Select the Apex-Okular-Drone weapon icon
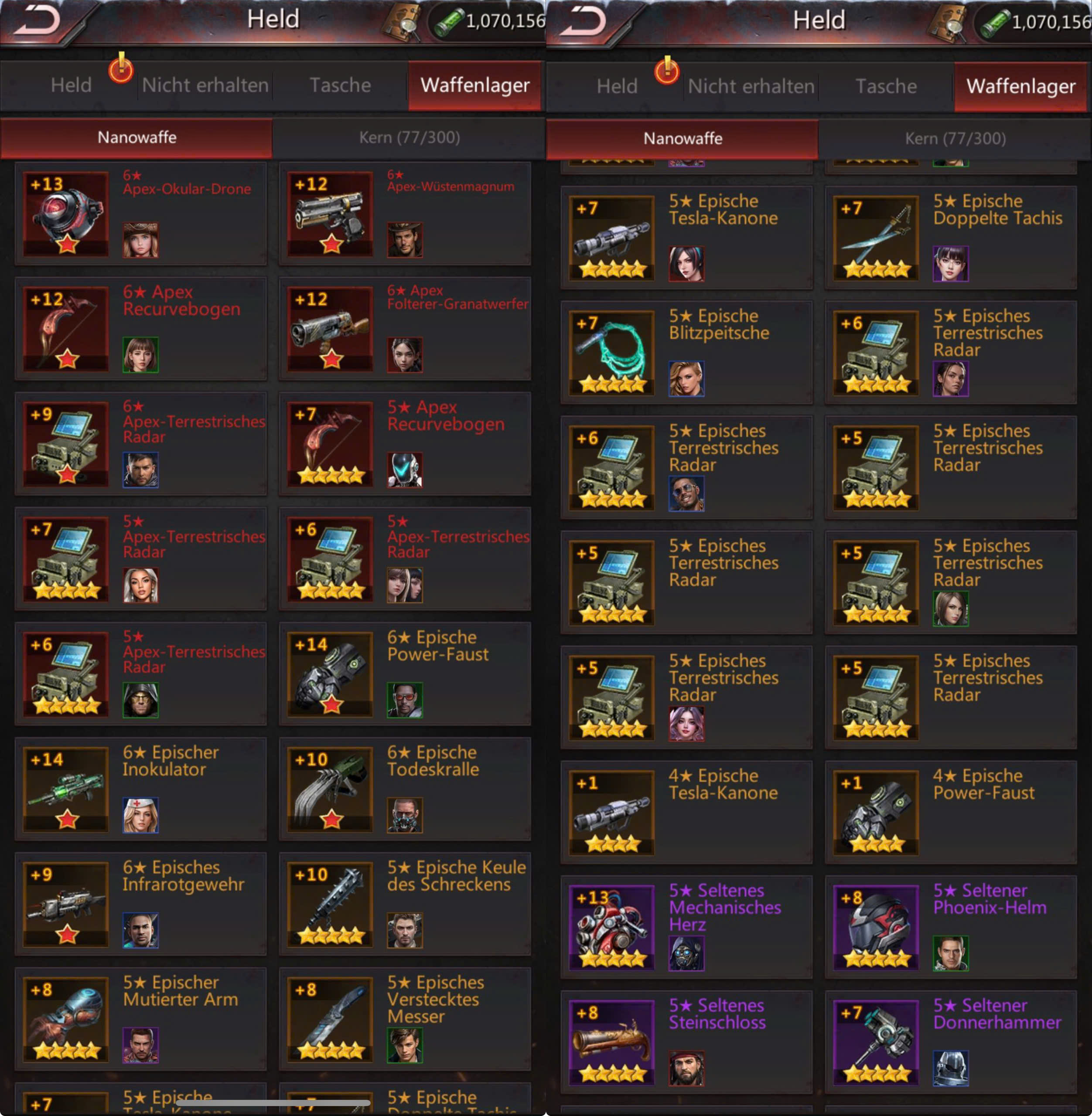This screenshot has height=1116, width=1092. 66,214
